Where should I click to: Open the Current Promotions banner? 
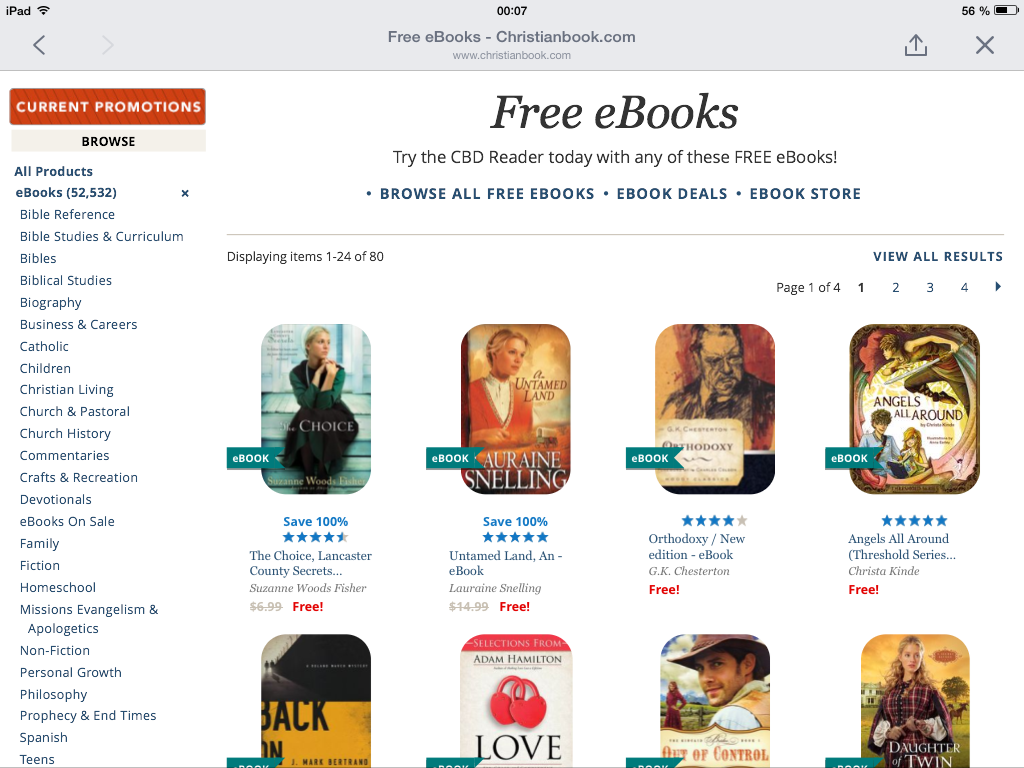click(x=108, y=106)
